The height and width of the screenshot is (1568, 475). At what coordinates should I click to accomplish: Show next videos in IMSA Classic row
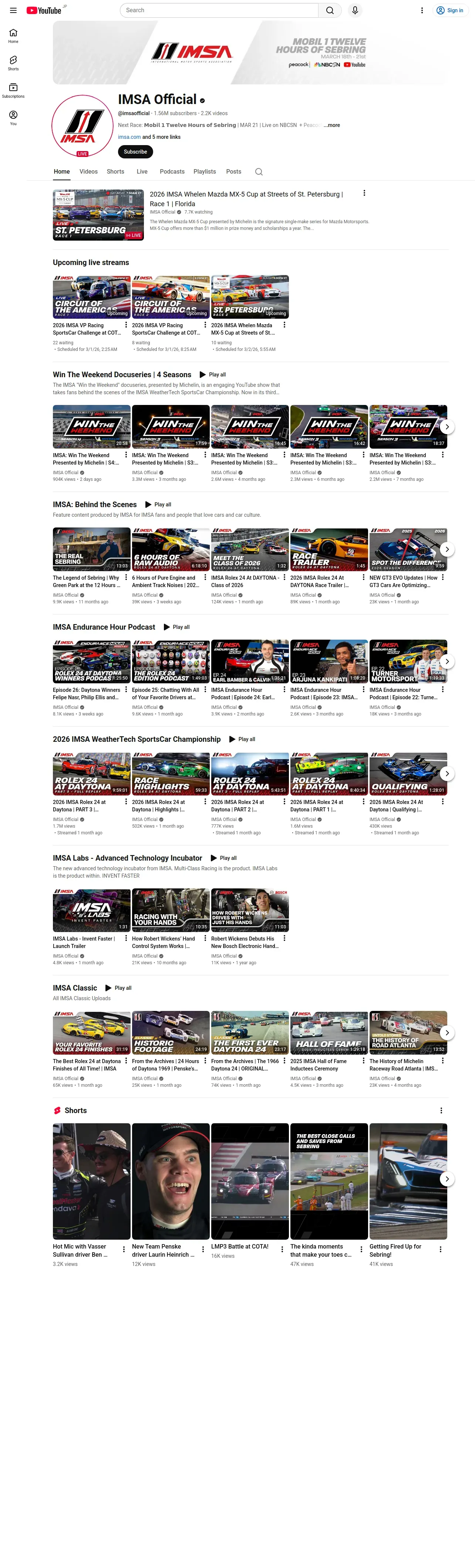447,1032
